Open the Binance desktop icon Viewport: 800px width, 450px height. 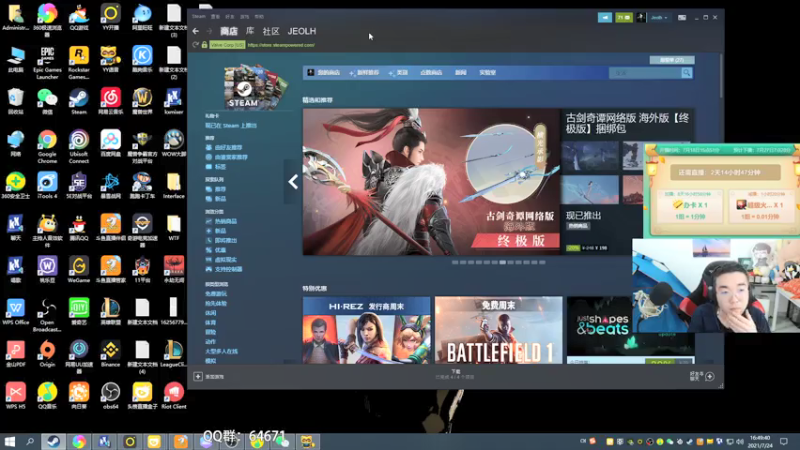[x=110, y=353]
